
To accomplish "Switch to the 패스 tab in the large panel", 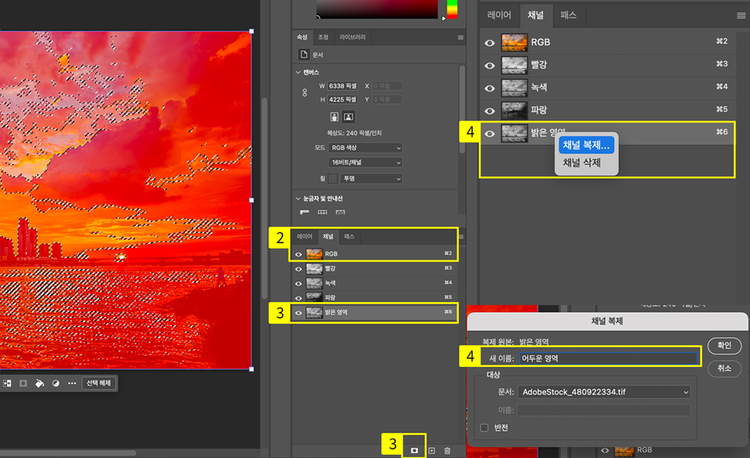I will pyautogui.click(x=568, y=15).
